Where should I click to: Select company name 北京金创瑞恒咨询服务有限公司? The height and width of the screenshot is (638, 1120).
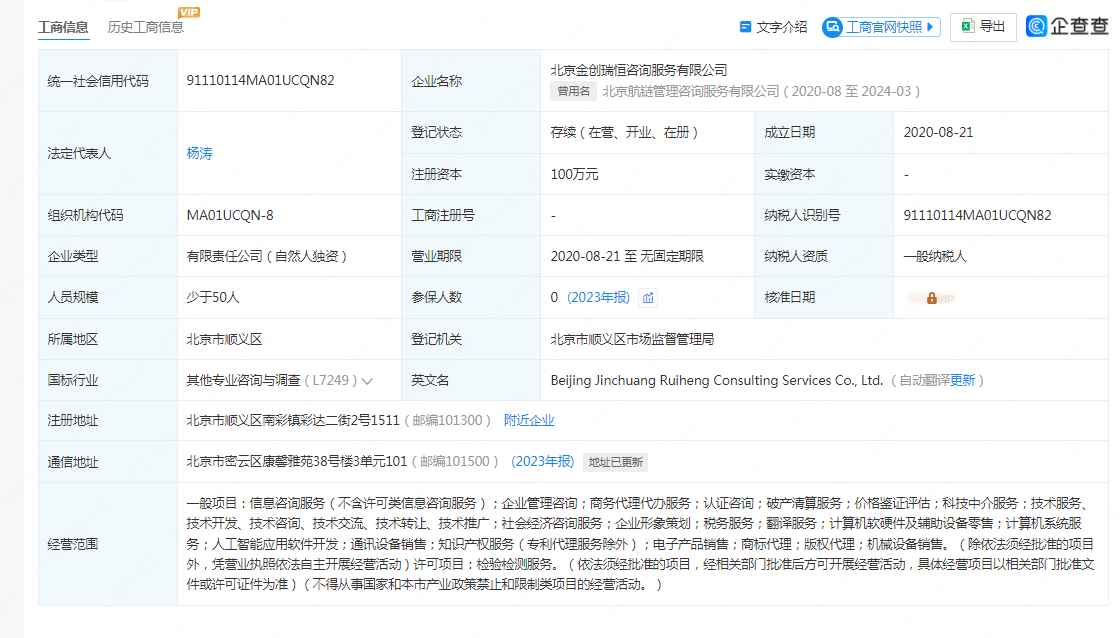coord(639,70)
